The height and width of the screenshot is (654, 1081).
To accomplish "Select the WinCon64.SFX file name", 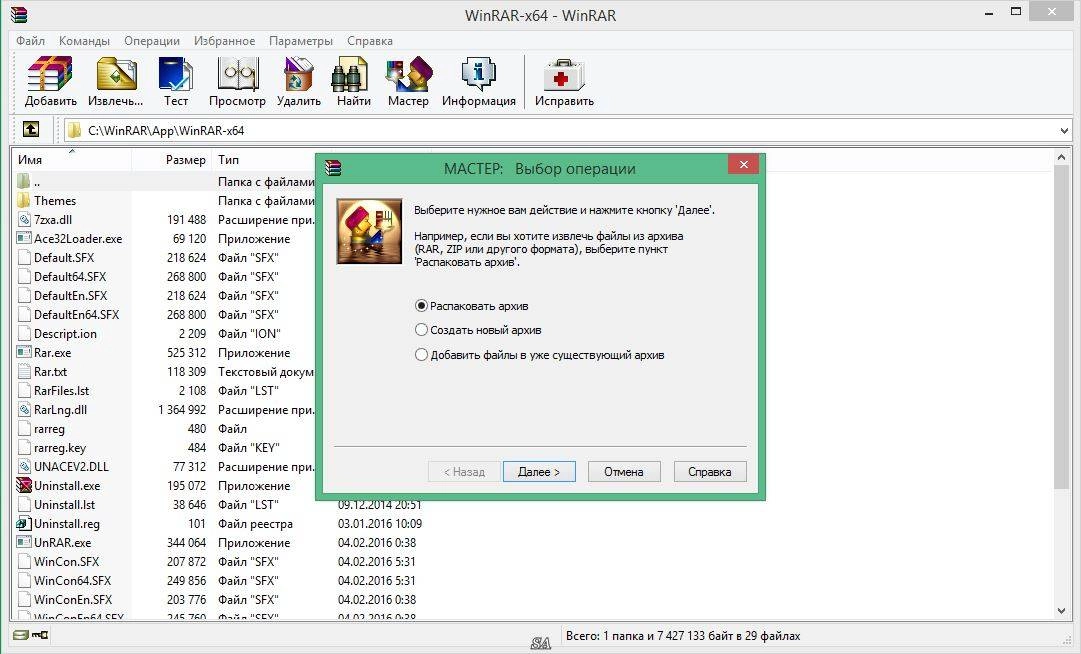I will (72, 580).
